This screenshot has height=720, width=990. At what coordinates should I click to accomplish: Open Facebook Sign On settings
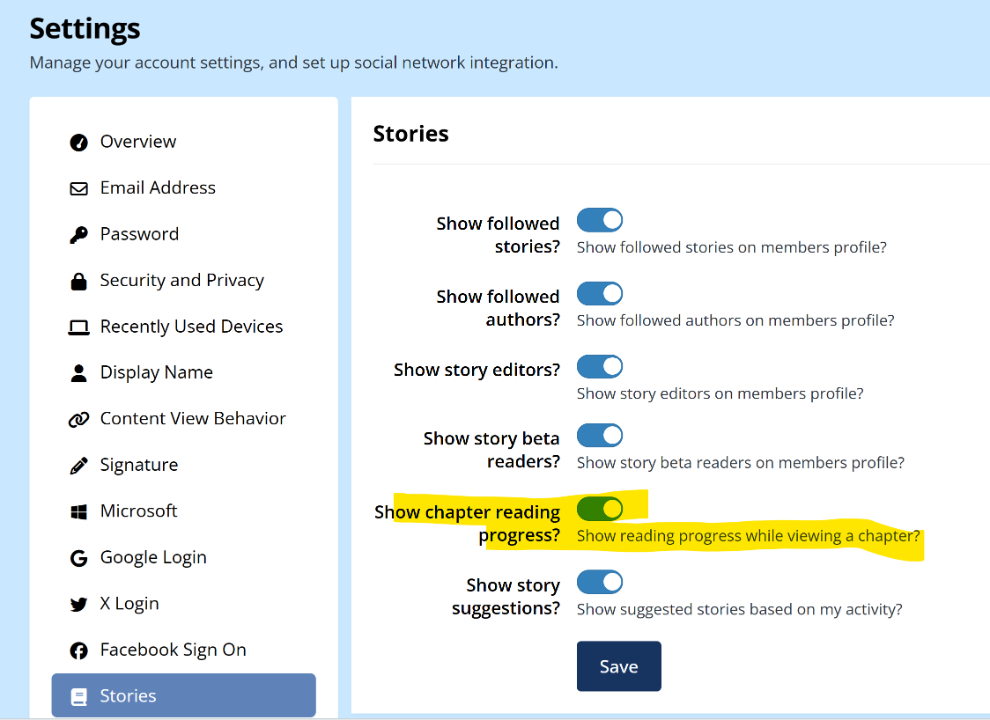pyautogui.click(x=172, y=650)
